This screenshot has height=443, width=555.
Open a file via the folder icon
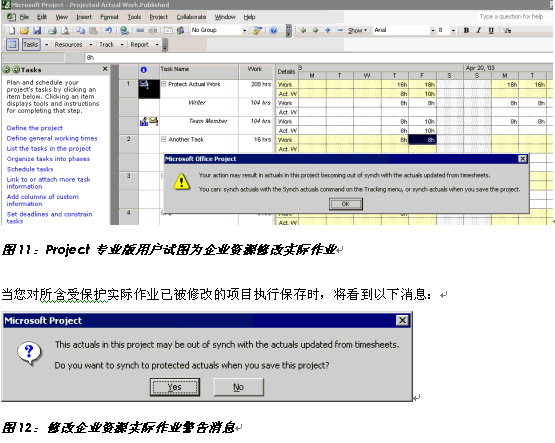click(x=24, y=30)
